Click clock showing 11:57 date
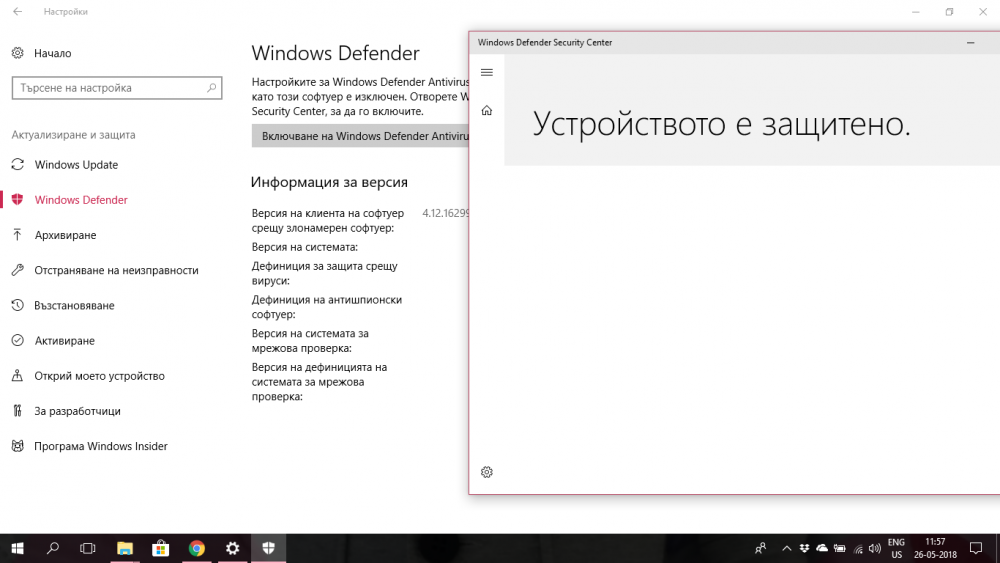The image size is (1000, 563). (x=935, y=548)
